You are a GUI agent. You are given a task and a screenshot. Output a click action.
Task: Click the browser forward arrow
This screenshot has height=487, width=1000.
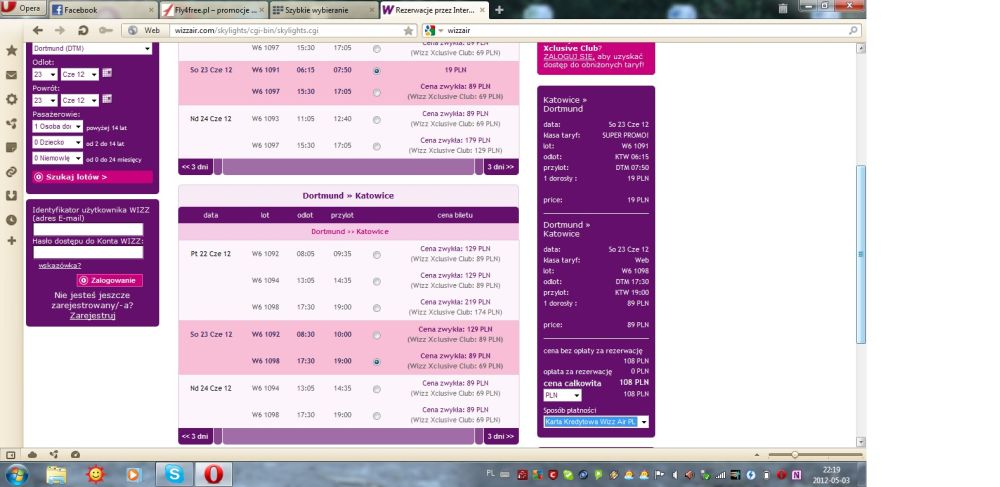coord(59,30)
